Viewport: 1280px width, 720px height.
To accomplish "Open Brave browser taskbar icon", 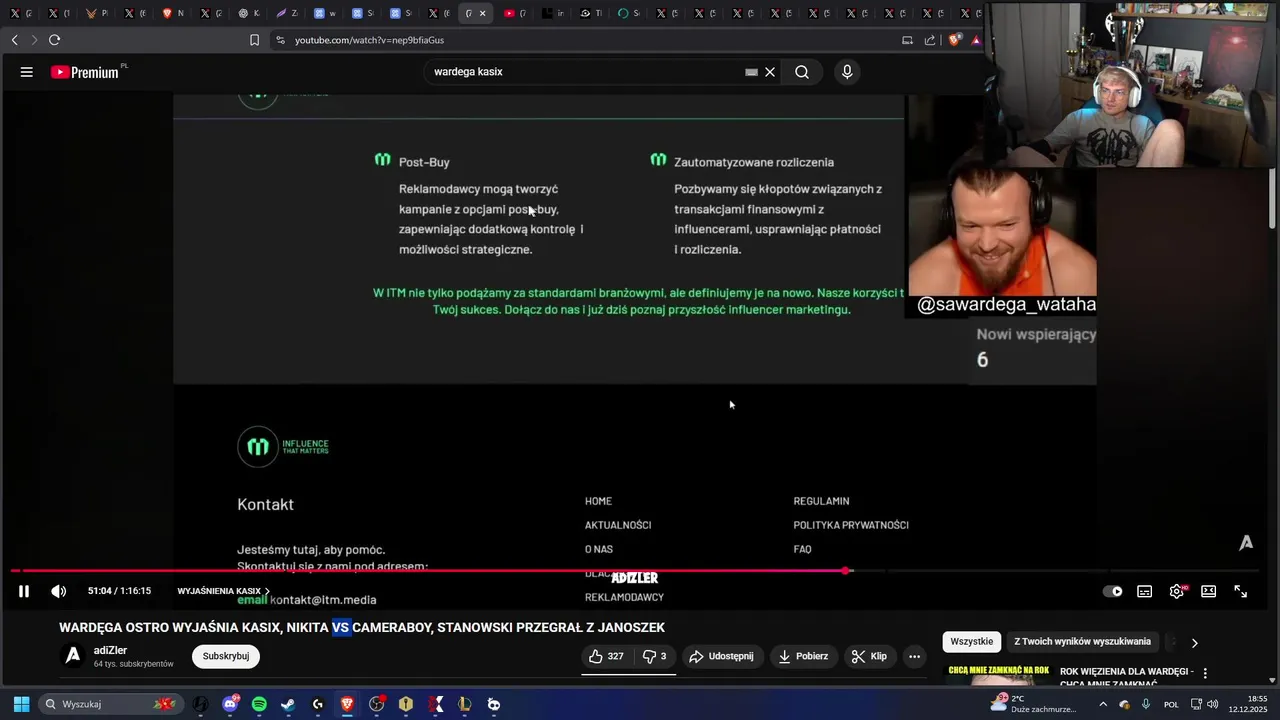I will (x=347, y=704).
